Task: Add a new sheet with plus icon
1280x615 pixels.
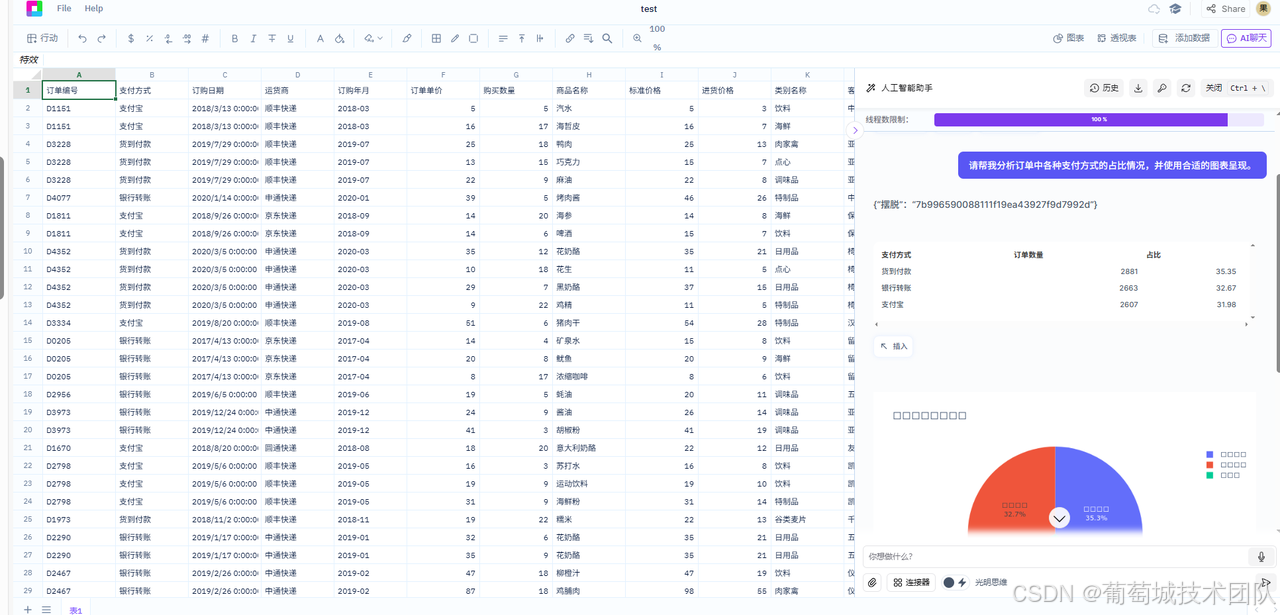Action: click(x=27, y=609)
